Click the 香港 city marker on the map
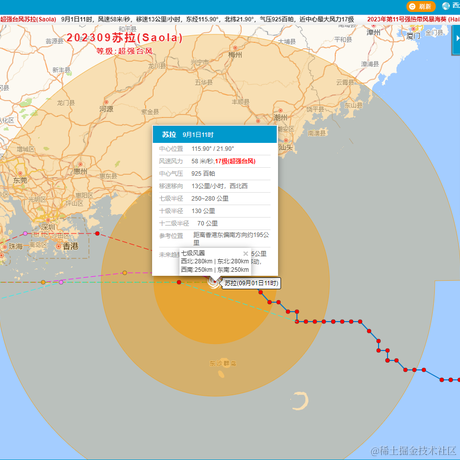Viewport: 460px width, 460px height. tap(58, 246)
